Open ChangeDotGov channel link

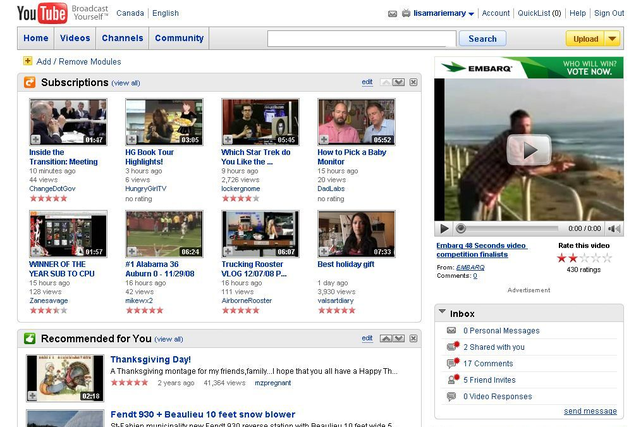click(52, 189)
